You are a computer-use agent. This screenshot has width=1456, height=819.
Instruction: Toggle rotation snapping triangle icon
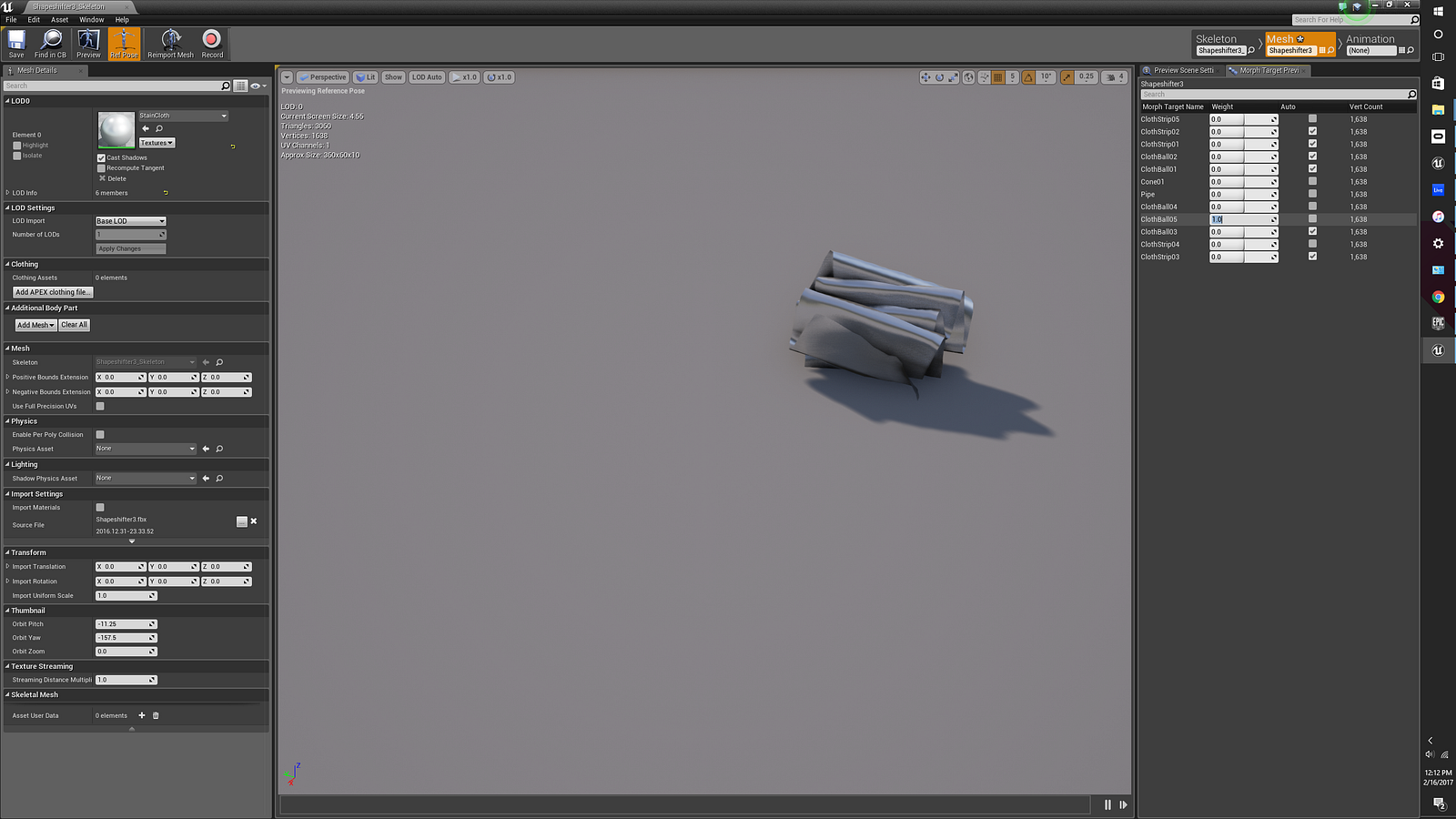(1028, 77)
